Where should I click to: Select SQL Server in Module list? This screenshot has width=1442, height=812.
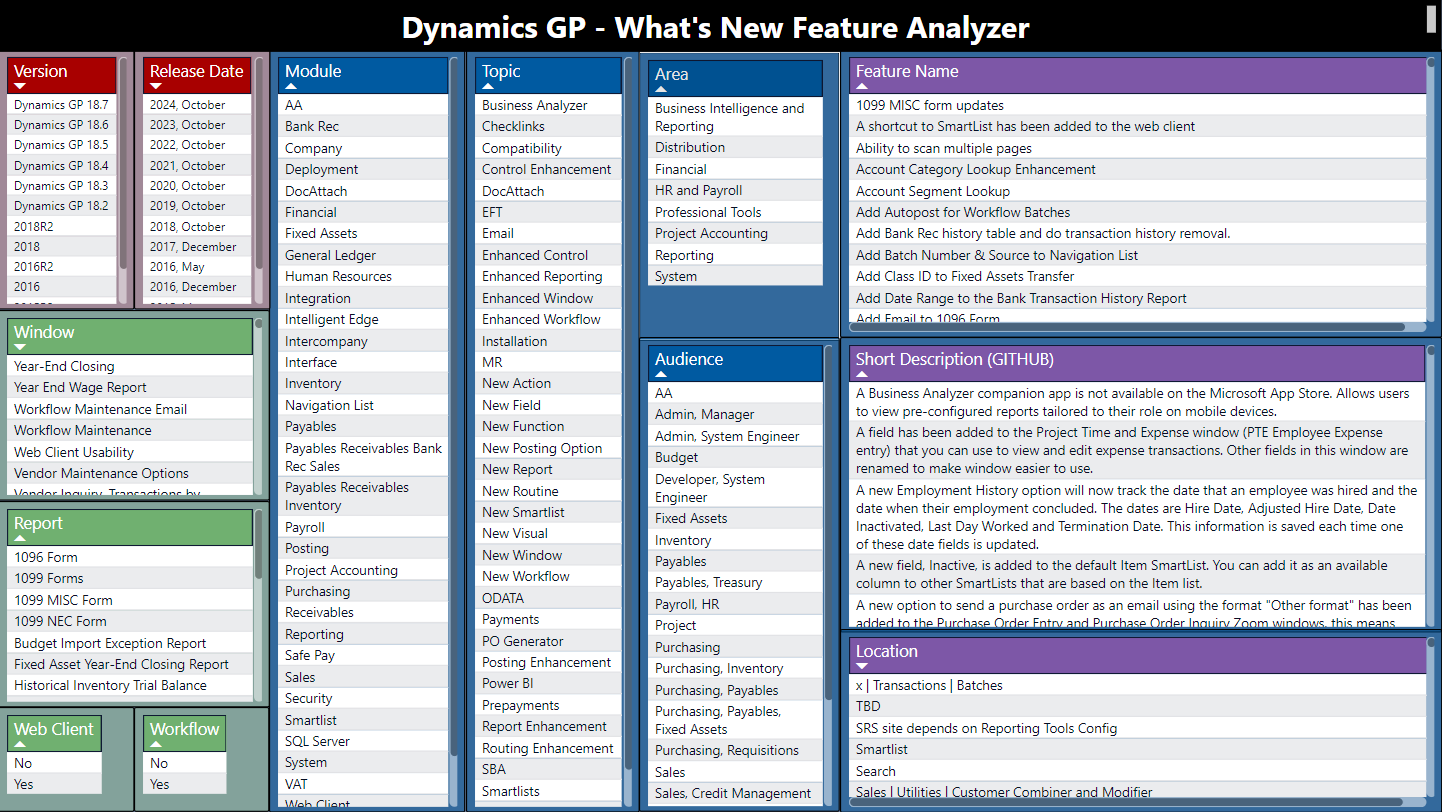(363, 741)
